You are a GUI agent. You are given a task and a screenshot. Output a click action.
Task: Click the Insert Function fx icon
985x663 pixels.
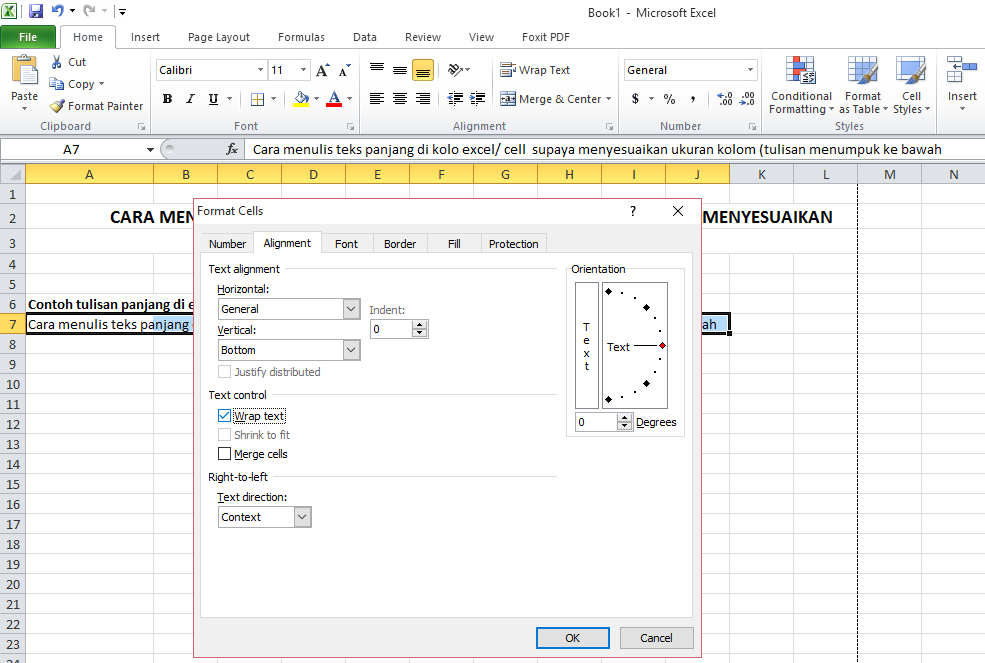coord(232,149)
